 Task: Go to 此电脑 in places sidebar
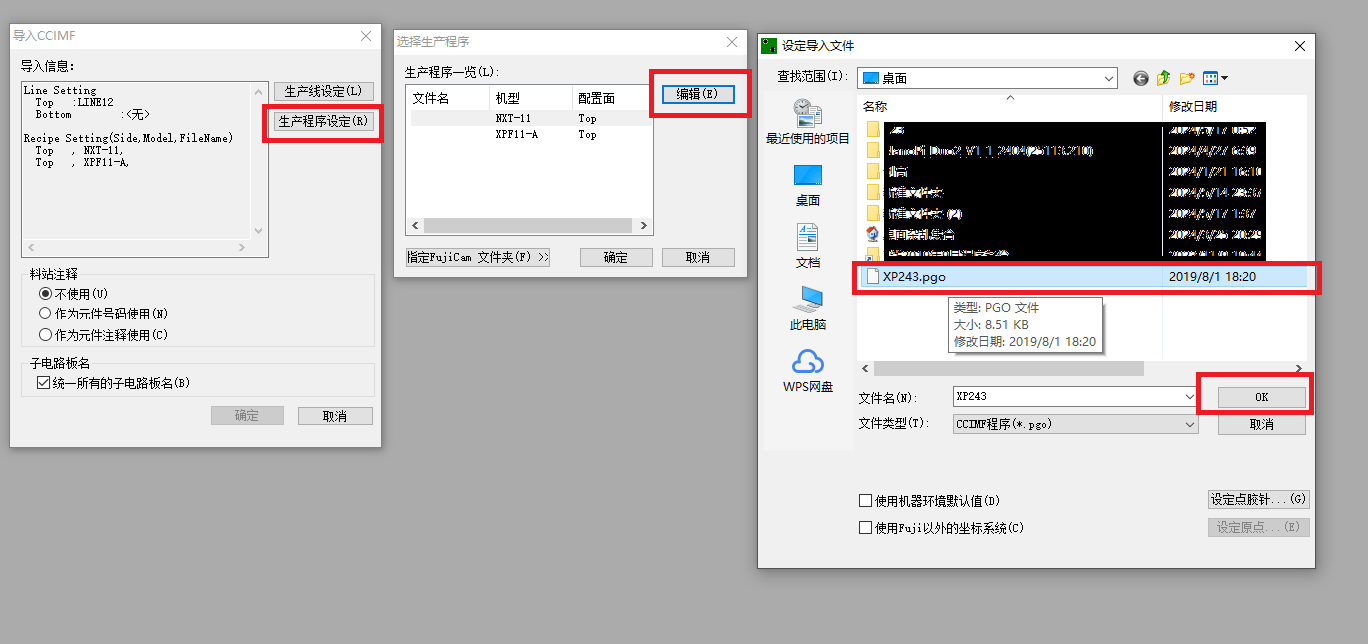tap(807, 308)
